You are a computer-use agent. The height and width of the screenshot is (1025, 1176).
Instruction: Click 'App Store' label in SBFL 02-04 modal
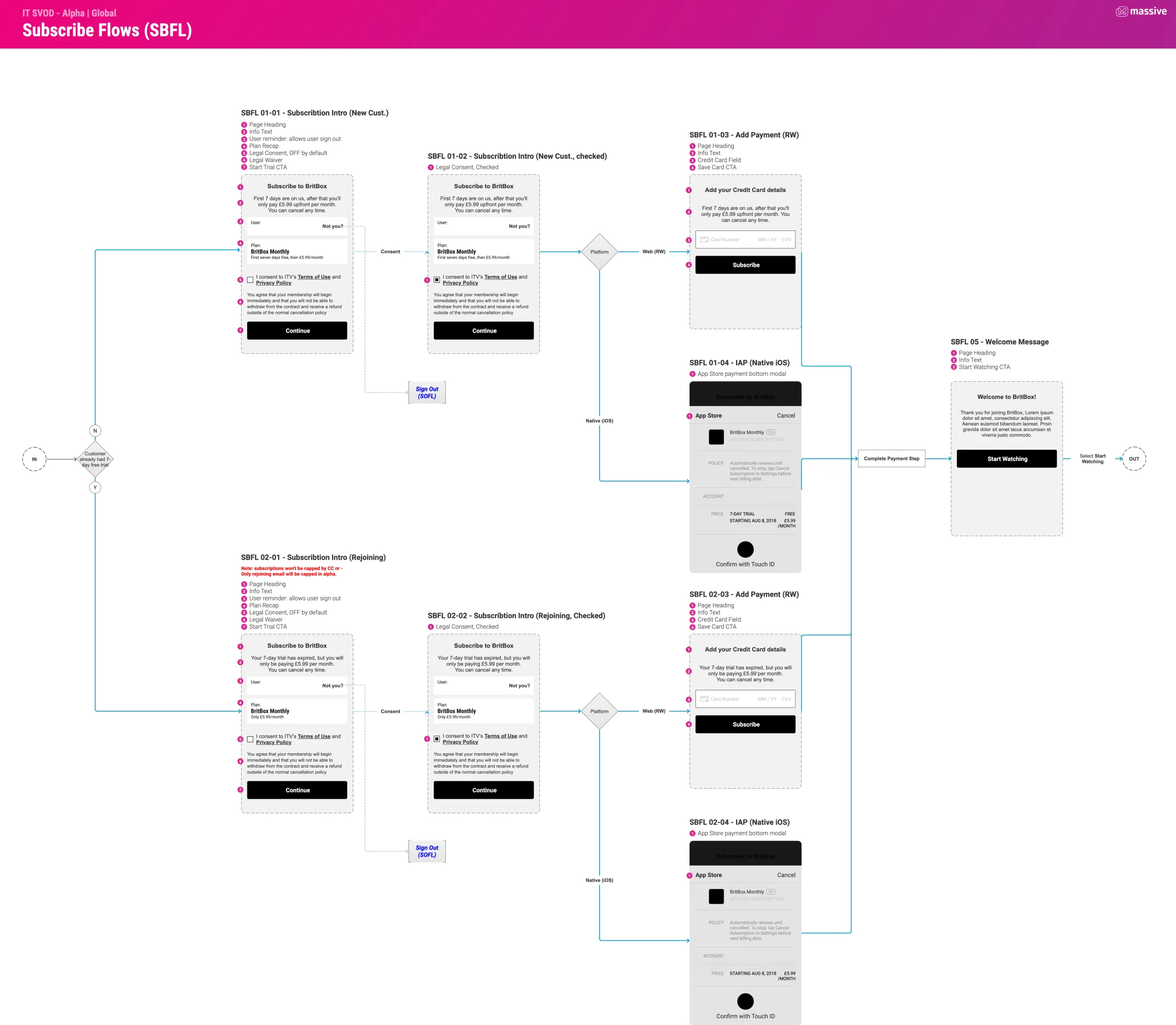tap(708, 875)
